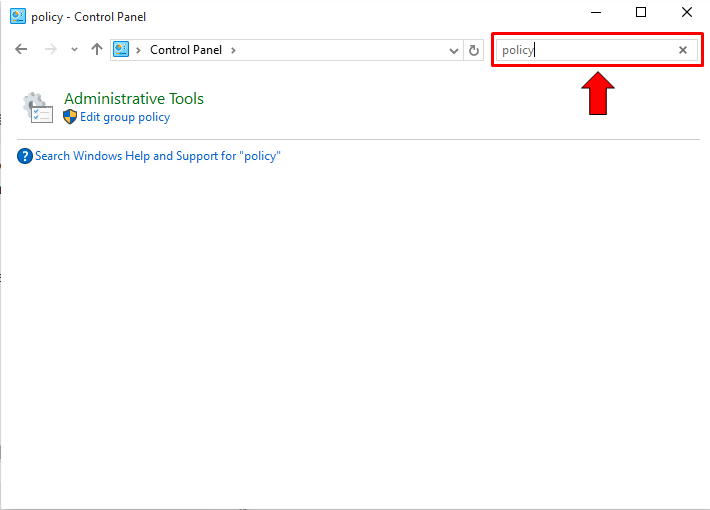Image resolution: width=710 pixels, height=510 pixels.
Task: Open the Edit group policy link
Action: point(125,117)
